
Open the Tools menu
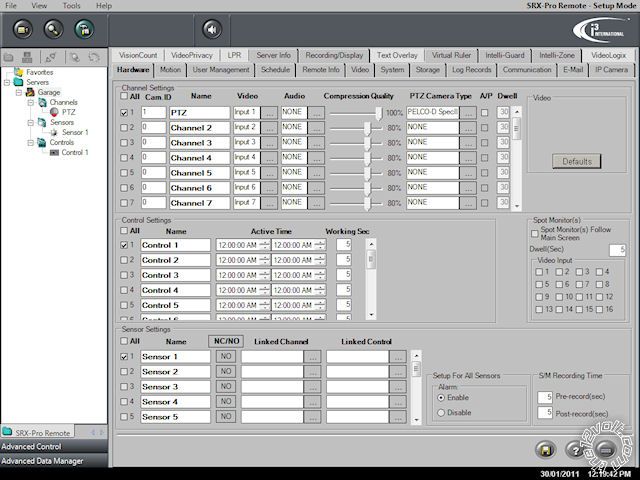[71, 6]
